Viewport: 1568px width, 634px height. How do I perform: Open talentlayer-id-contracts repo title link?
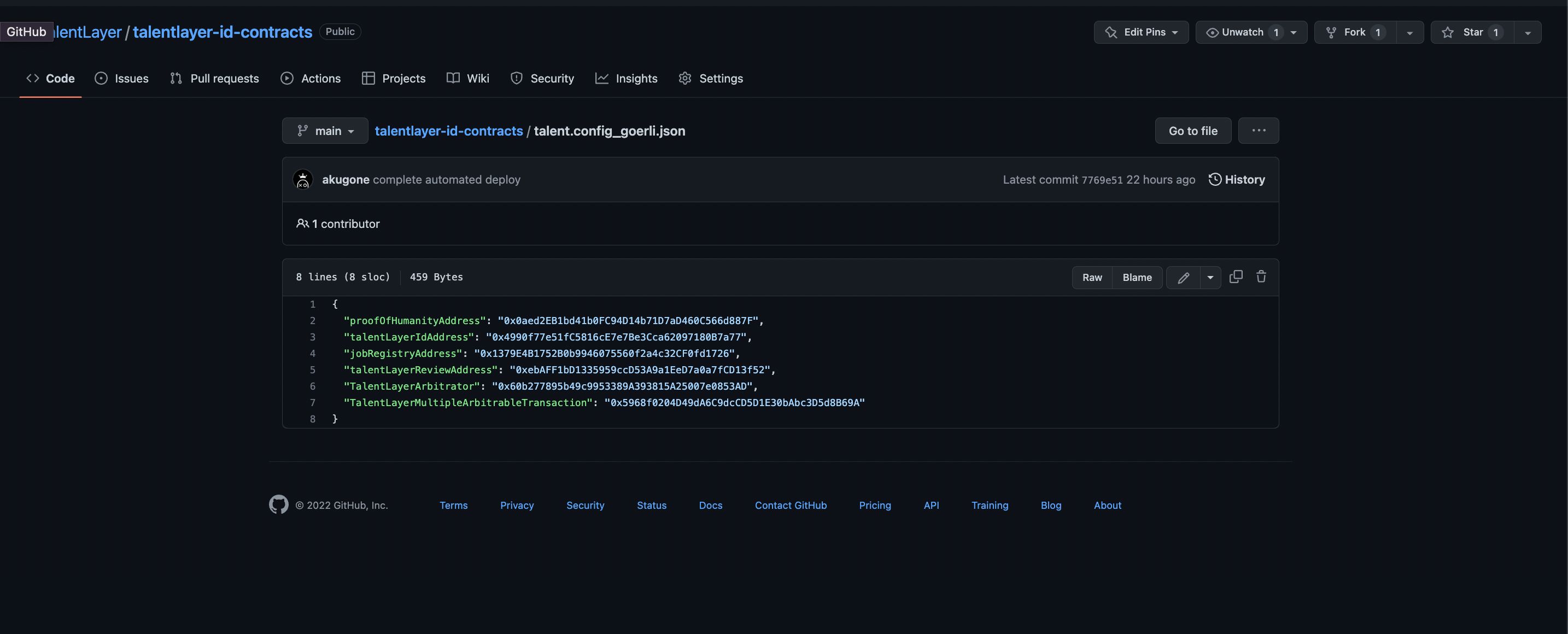[x=223, y=32]
